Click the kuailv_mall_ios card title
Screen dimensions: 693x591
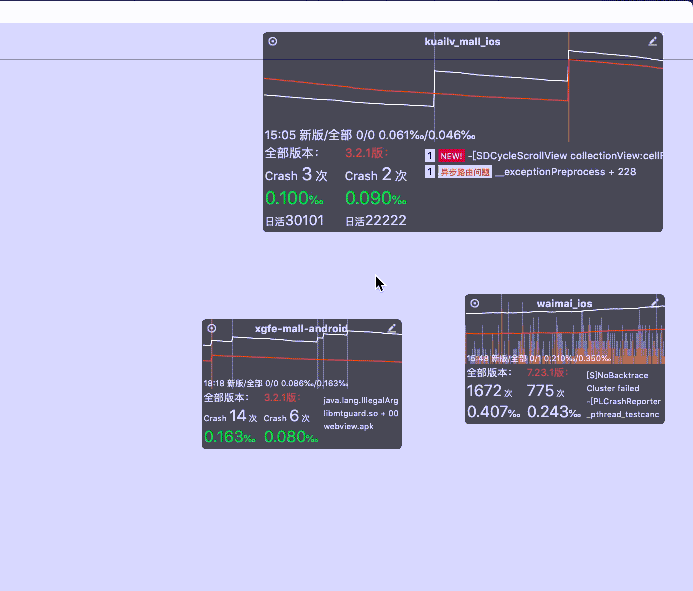462,42
